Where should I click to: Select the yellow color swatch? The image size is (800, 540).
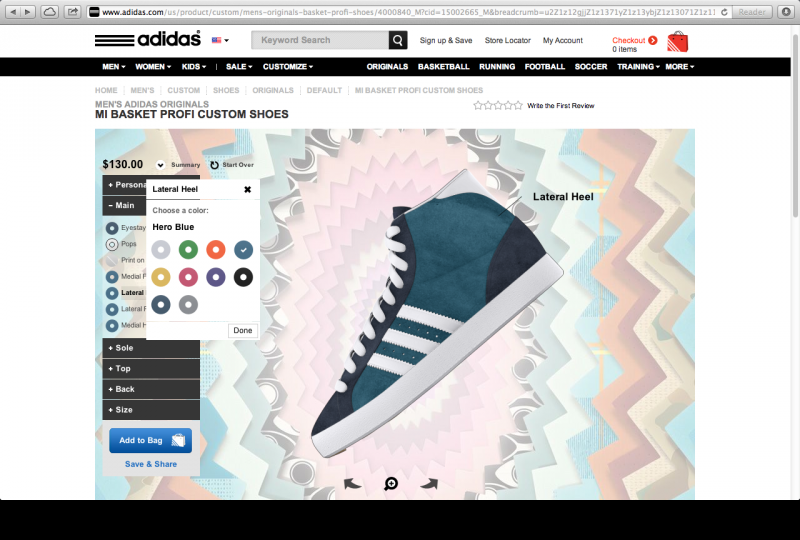click(x=161, y=277)
